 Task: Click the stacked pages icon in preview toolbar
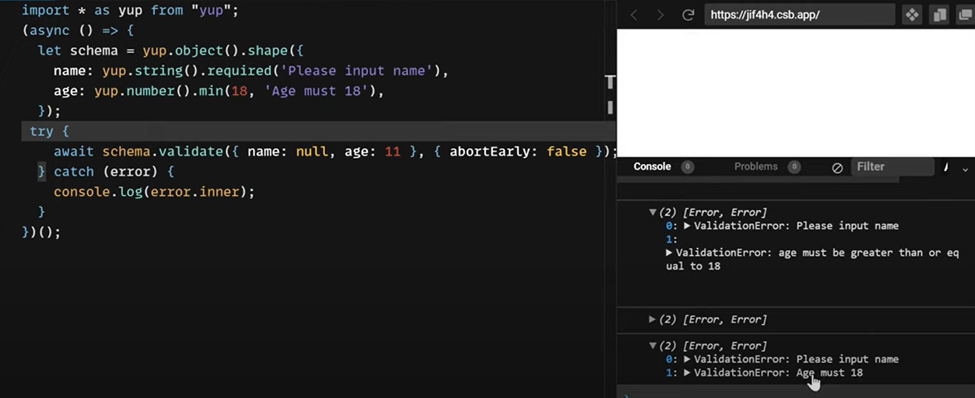939,15
